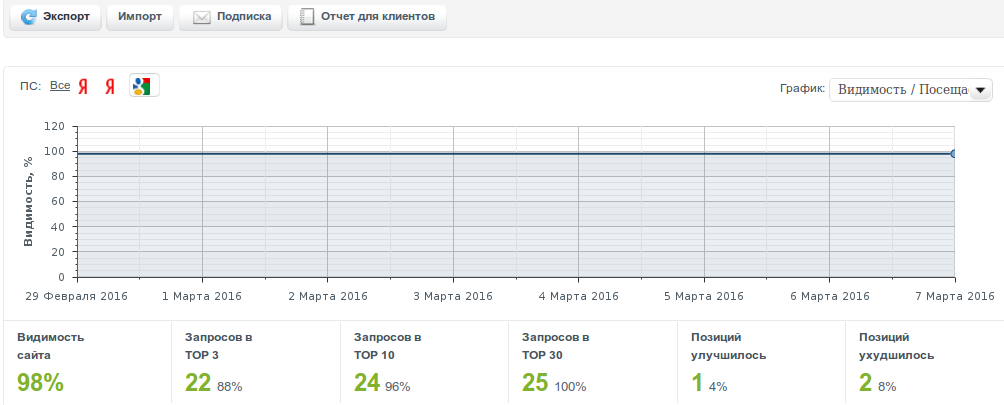Click the positions worsened value 2
Image resolution: width=1004 pixels, height=405 pixels.
(x=865, y=382)
